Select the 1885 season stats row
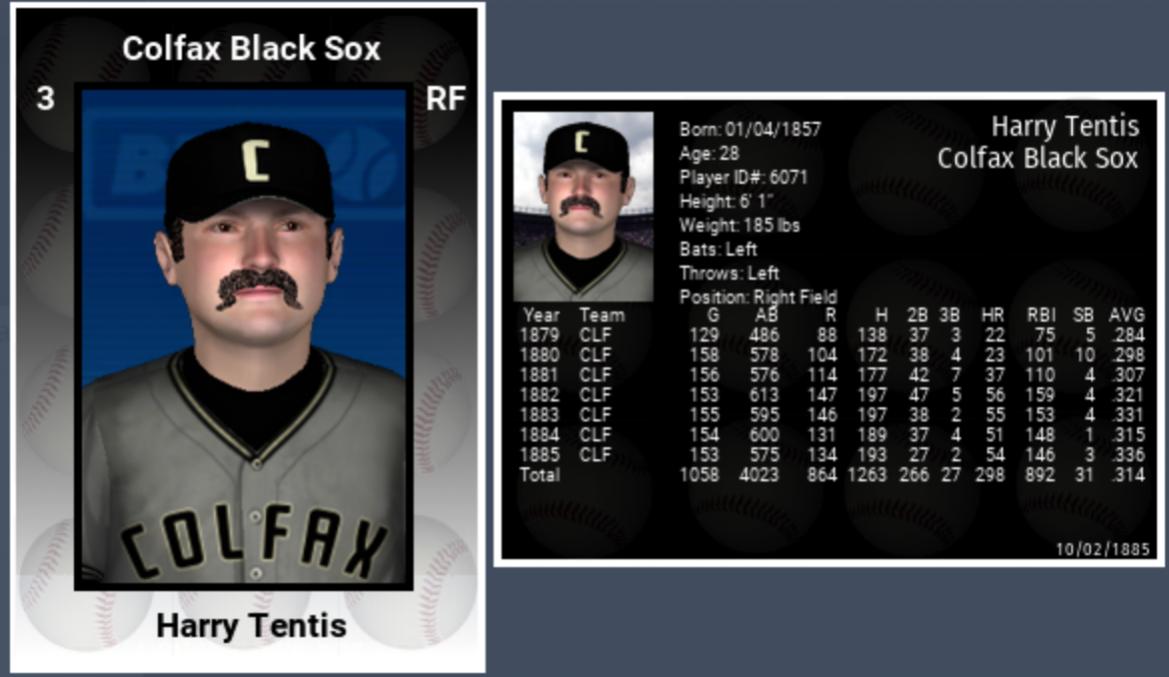 [831, 455]
